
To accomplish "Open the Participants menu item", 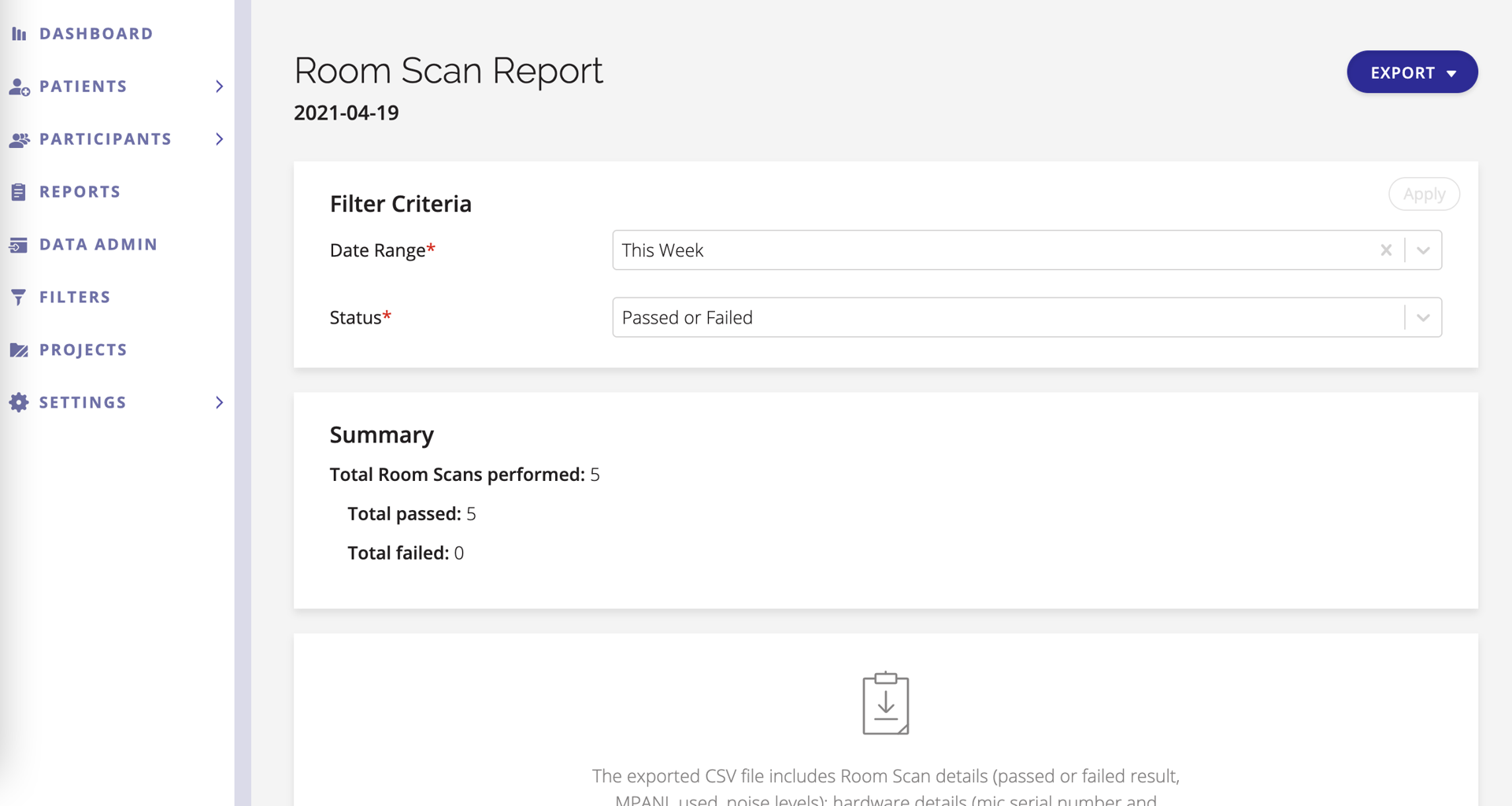I will tap(106, 139).
